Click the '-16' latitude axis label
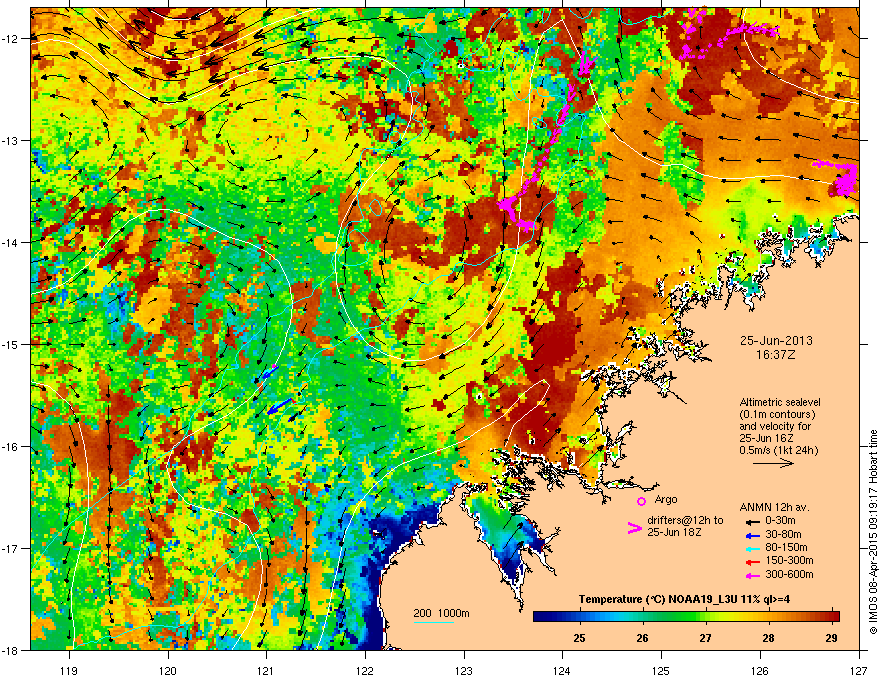 [11, 447]
